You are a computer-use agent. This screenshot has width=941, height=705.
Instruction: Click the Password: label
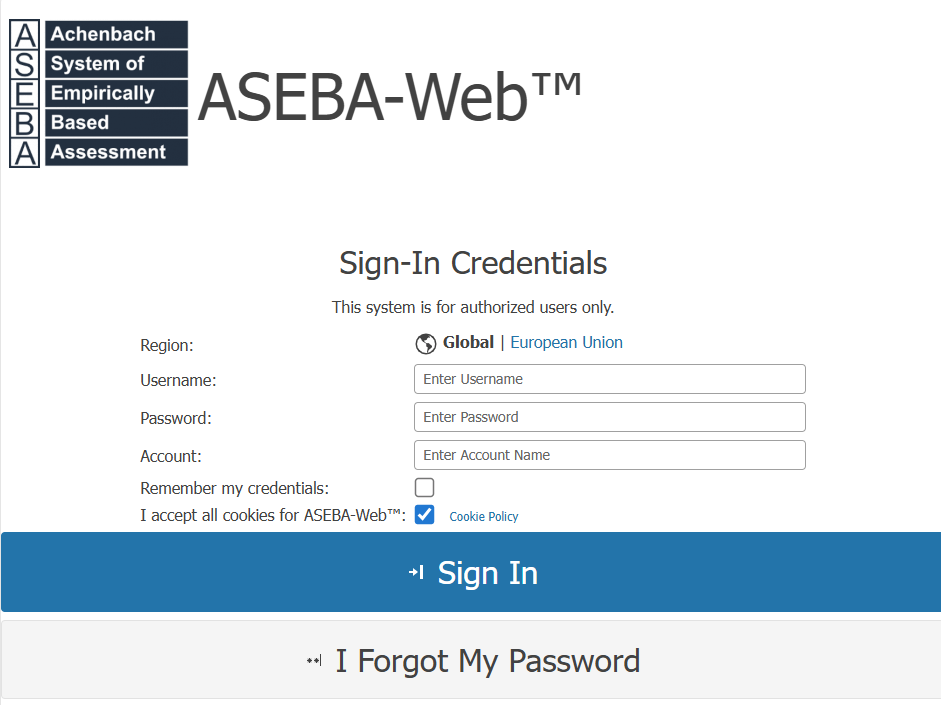[176, 418]
